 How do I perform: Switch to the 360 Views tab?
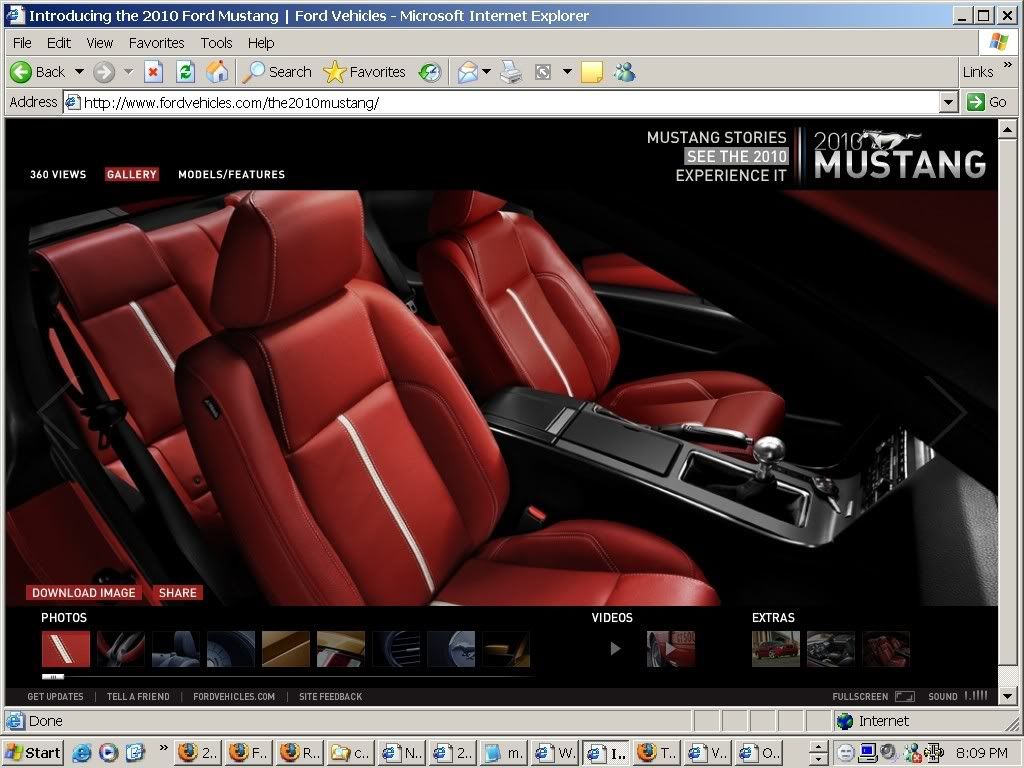(58, 174)
